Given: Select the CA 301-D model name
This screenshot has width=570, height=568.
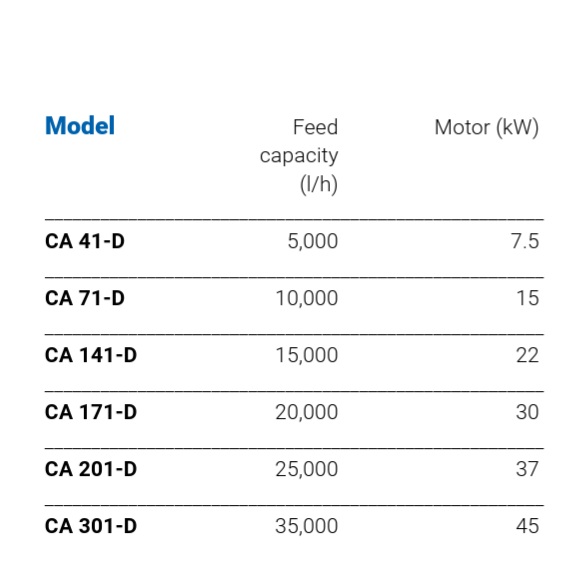Looking at the screenshot, I should (91, 526).
